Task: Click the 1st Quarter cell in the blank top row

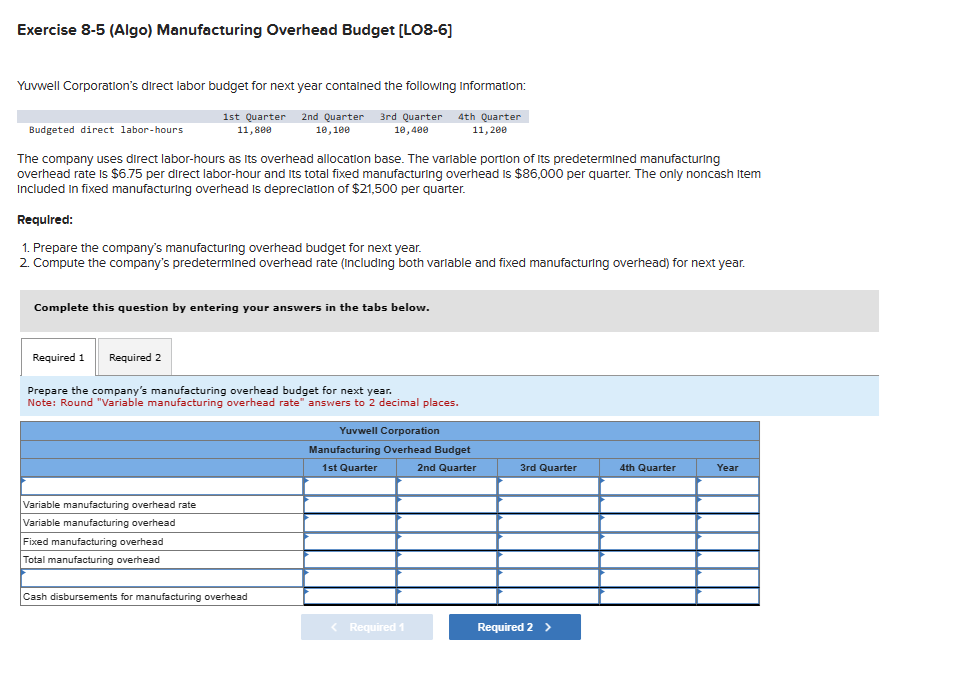Action: [348, 486]
